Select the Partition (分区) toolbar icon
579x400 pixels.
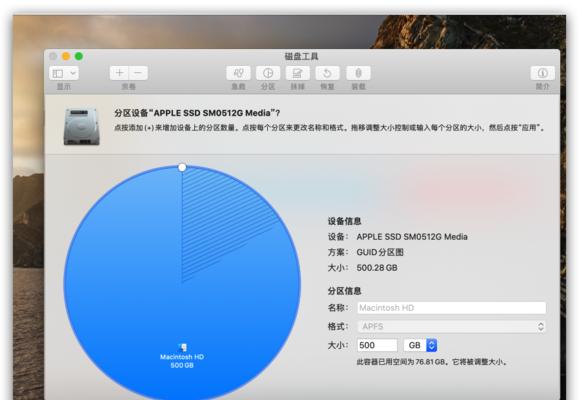[x=268, y=73]
